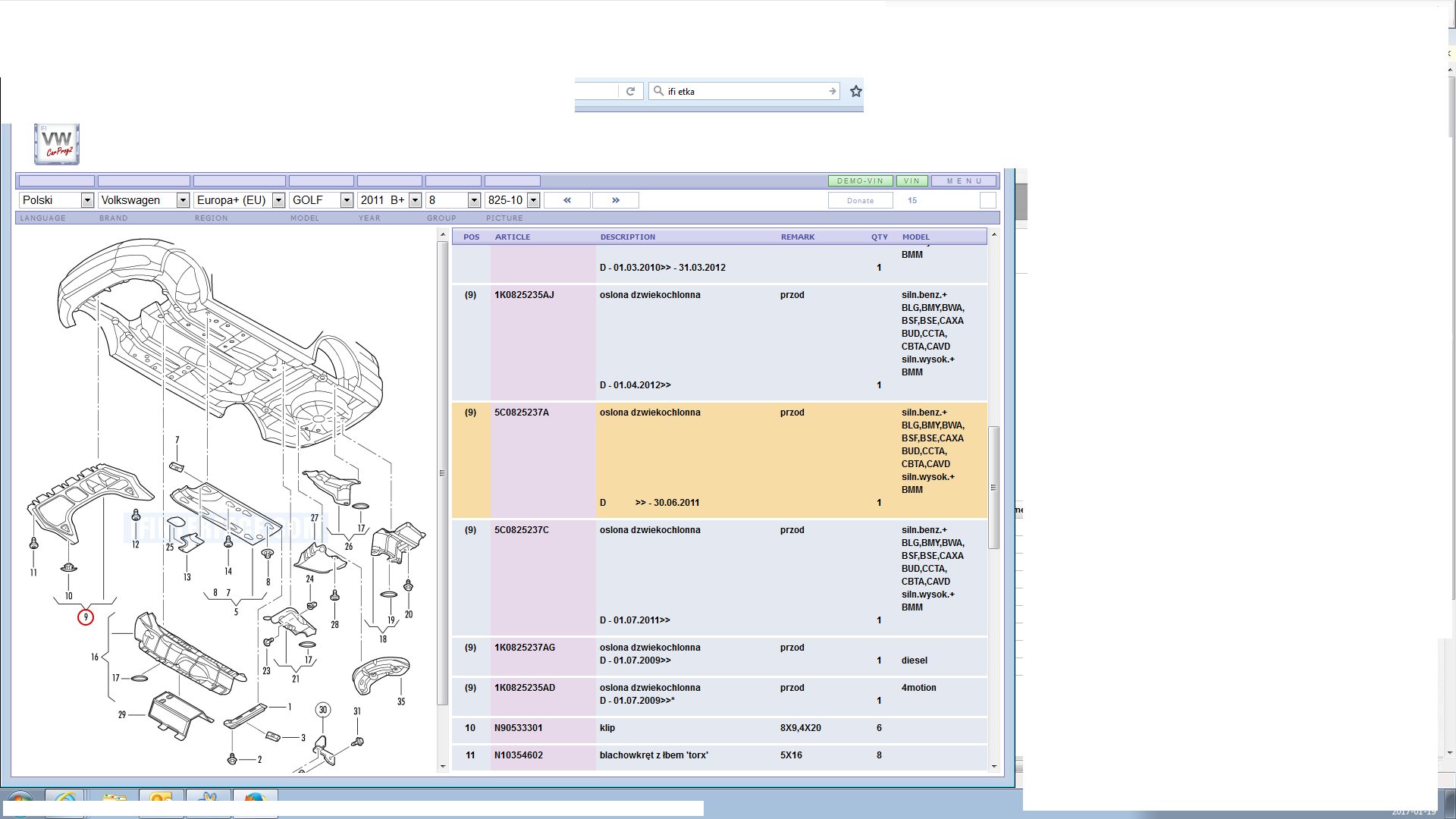
Task: Click the parts list scroll up arrow
Action: coord(994,235)
